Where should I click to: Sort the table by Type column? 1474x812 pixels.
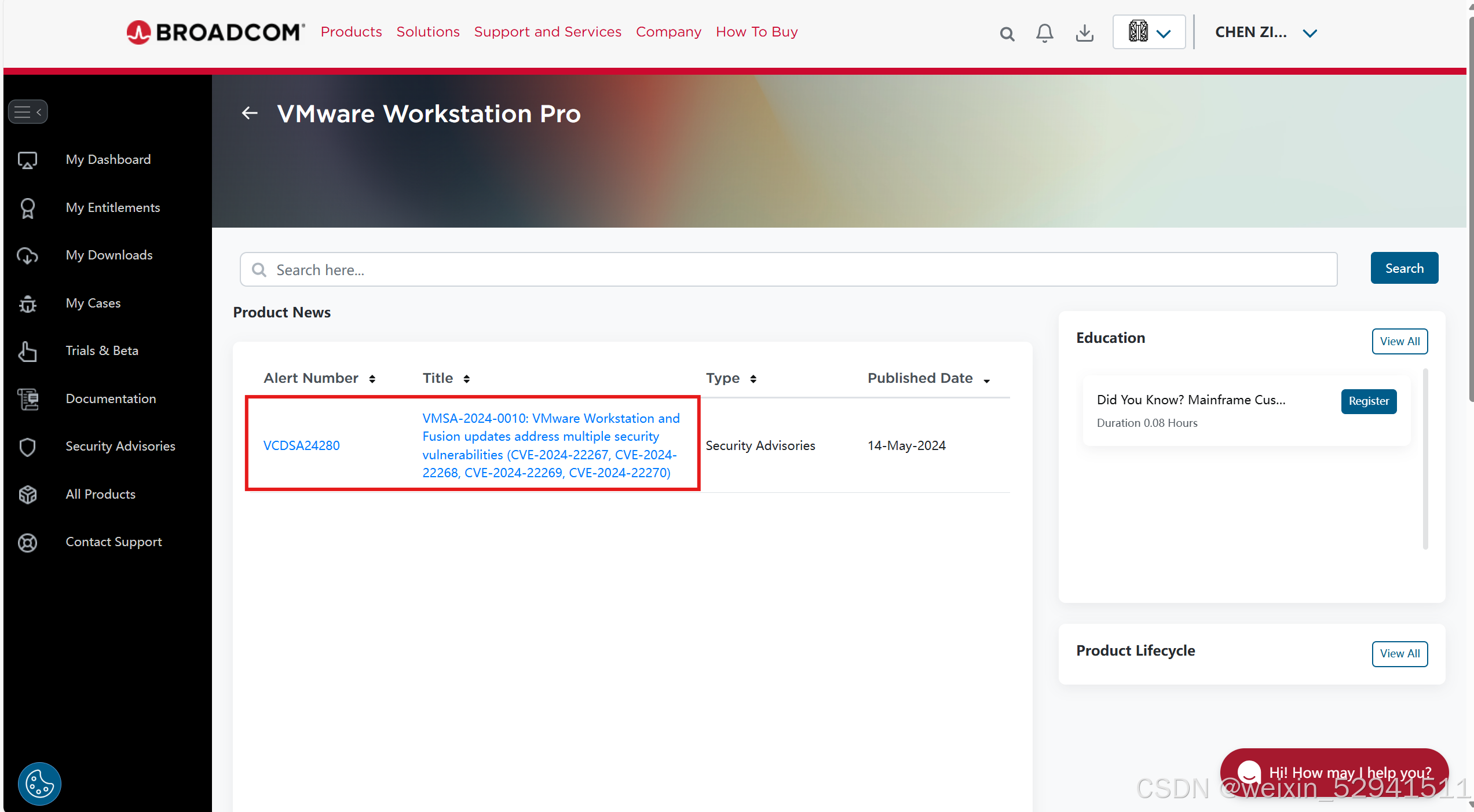tap(753, 379)
